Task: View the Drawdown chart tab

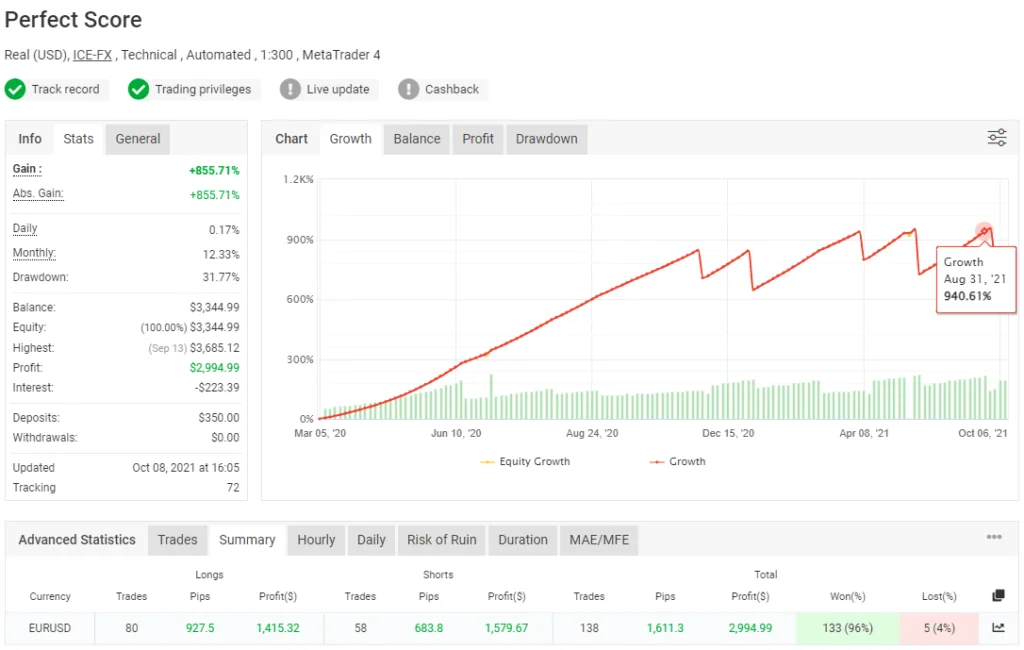Action: click(x=546, y=139)
